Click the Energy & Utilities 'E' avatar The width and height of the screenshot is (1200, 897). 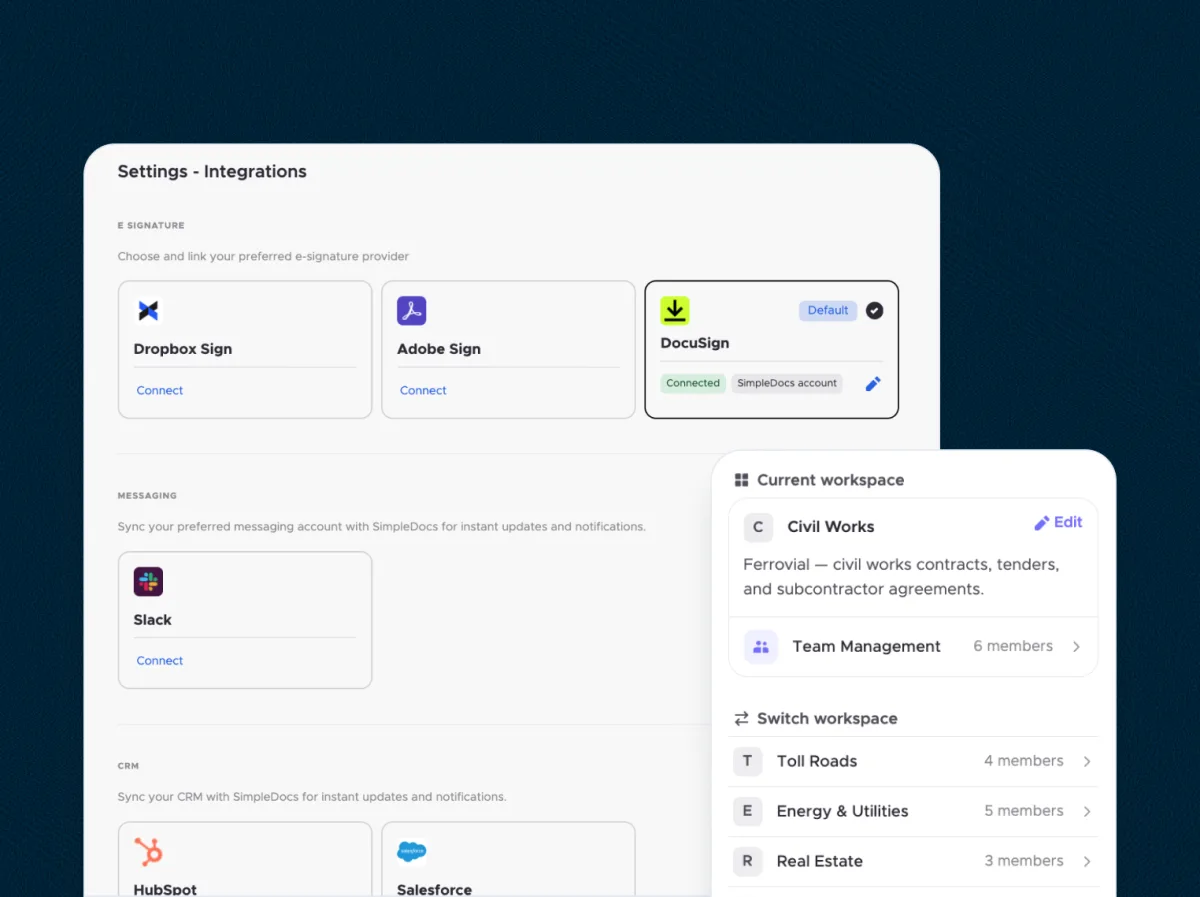(x=747, y=811)
